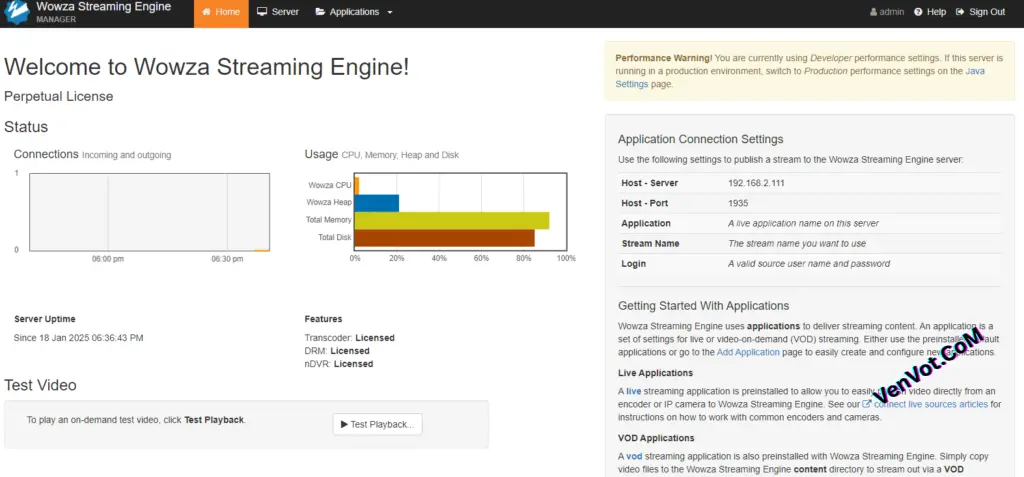The image size is (1024, 477).
Task: Open the Server tab
Action: tap(278, 12)
